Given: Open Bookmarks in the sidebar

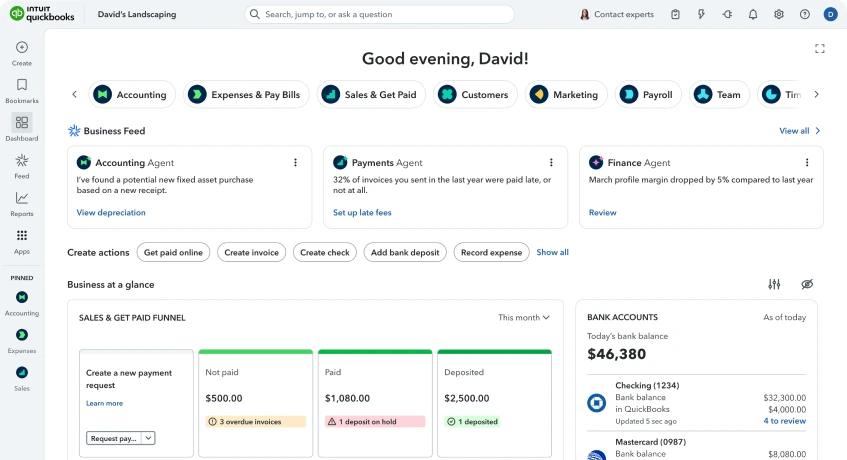Looking at the screenshot, I should tap(22, 91).
